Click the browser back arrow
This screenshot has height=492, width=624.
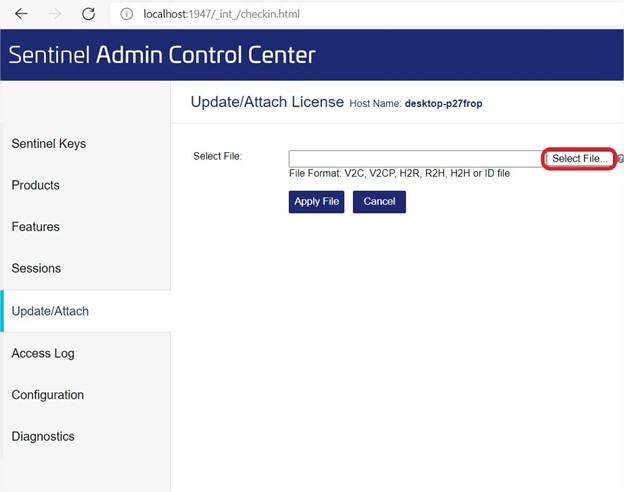coord(21,14)
